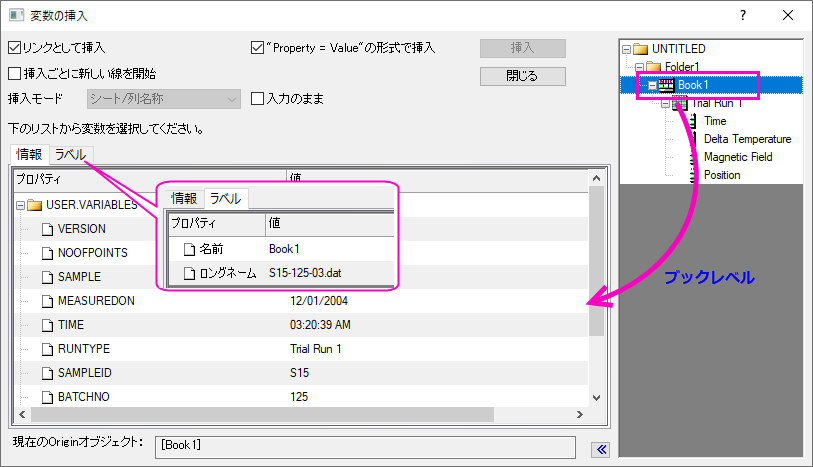Select the SAMPLEID value S15
This screenshot has width=813, height=467.
coord(299,373)
